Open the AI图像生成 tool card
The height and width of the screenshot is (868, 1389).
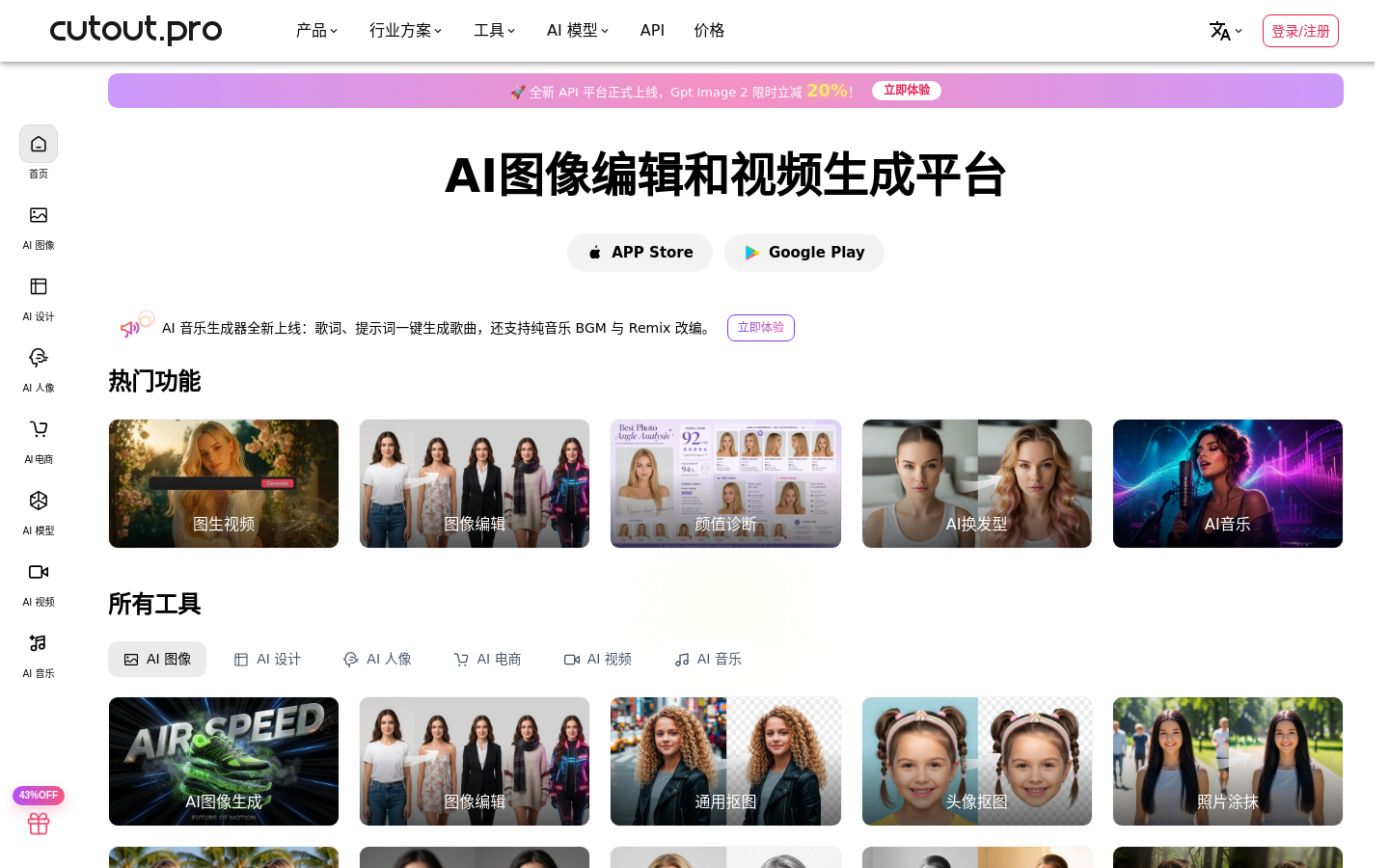coord(224,761)
